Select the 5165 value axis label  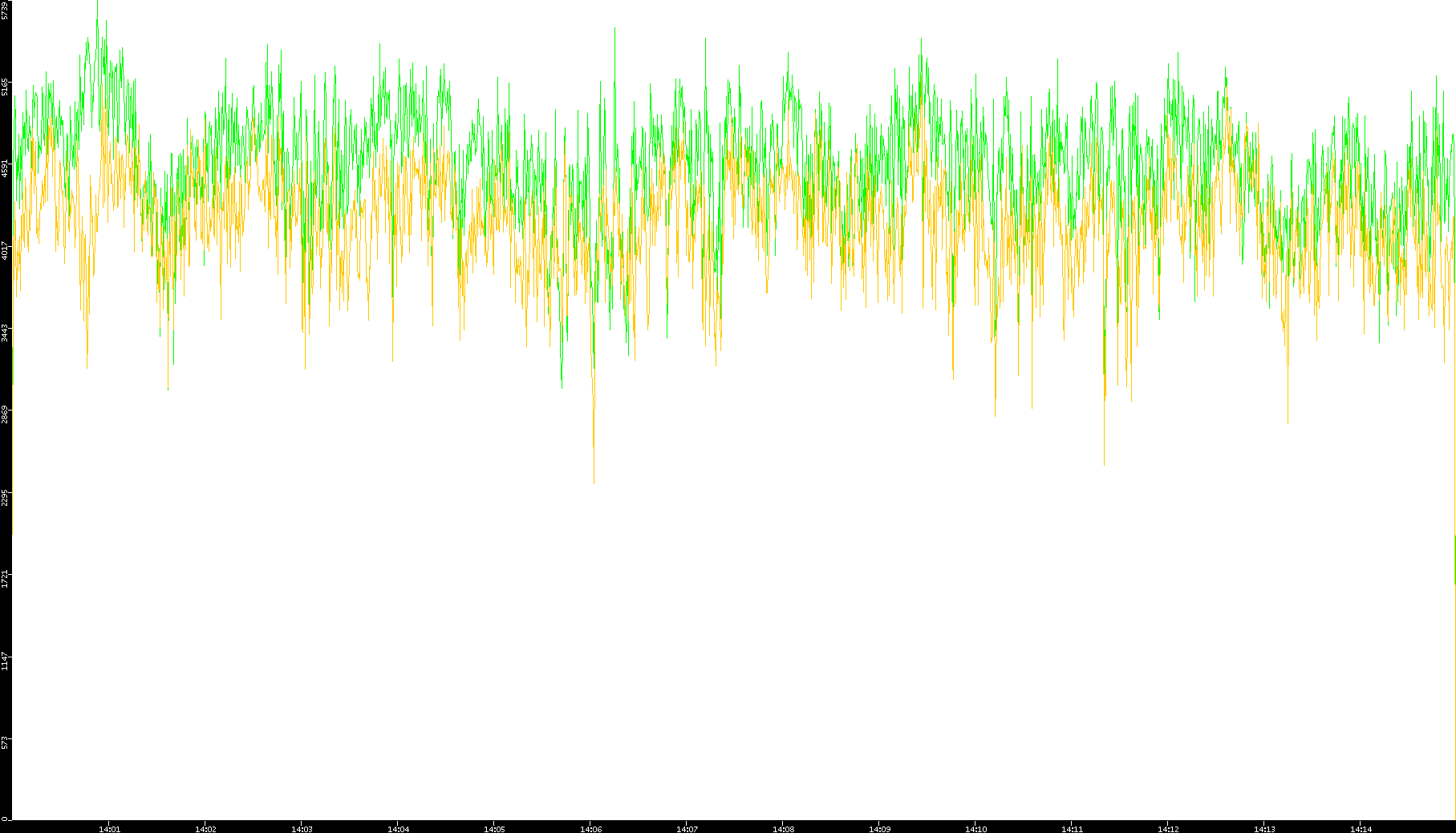(x=5, y=87)
